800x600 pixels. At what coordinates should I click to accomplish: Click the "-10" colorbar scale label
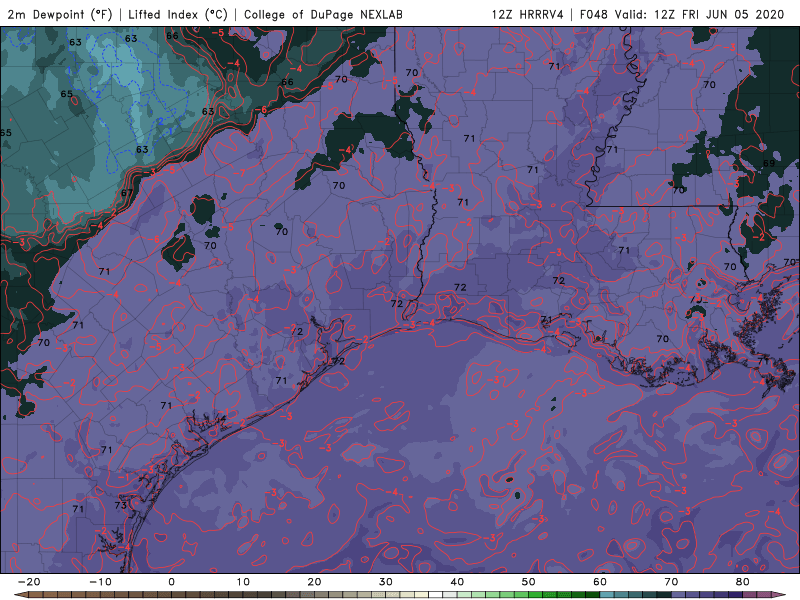pyautogui.click(x=100, y=582)
